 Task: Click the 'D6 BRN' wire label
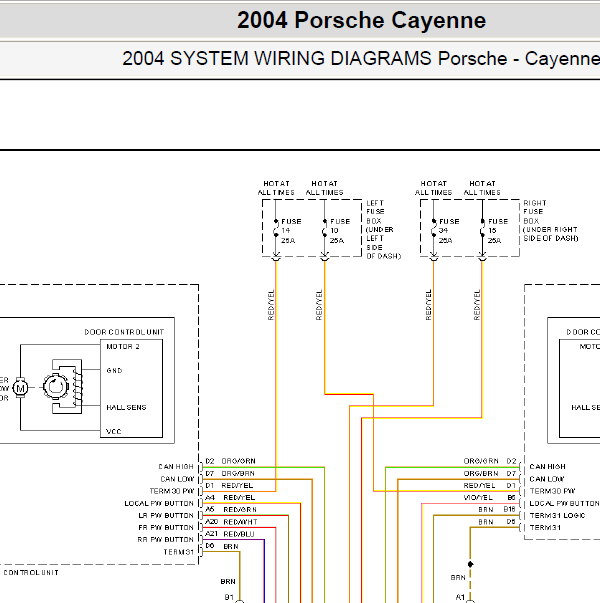click(x=222, y=546)
